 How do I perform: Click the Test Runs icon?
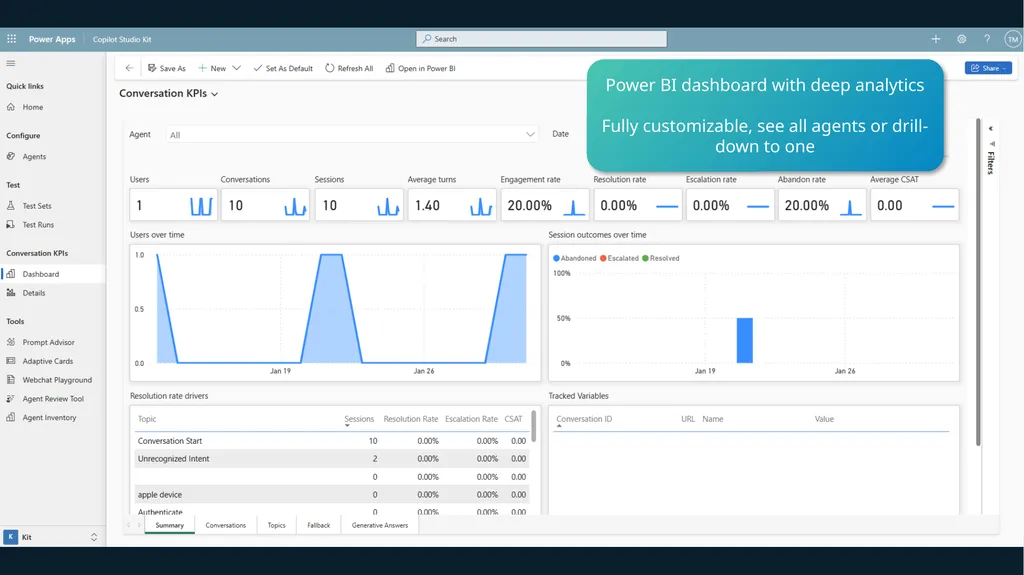[10, 225]
